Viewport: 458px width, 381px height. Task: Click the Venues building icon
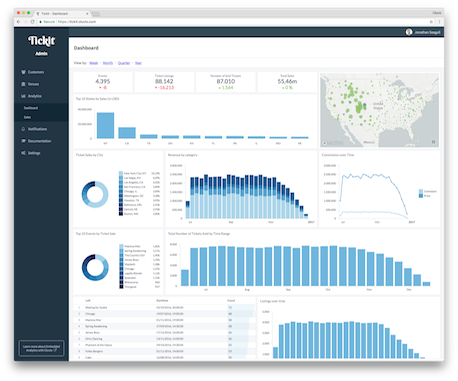pyautogui.click(x=23, y=84)
